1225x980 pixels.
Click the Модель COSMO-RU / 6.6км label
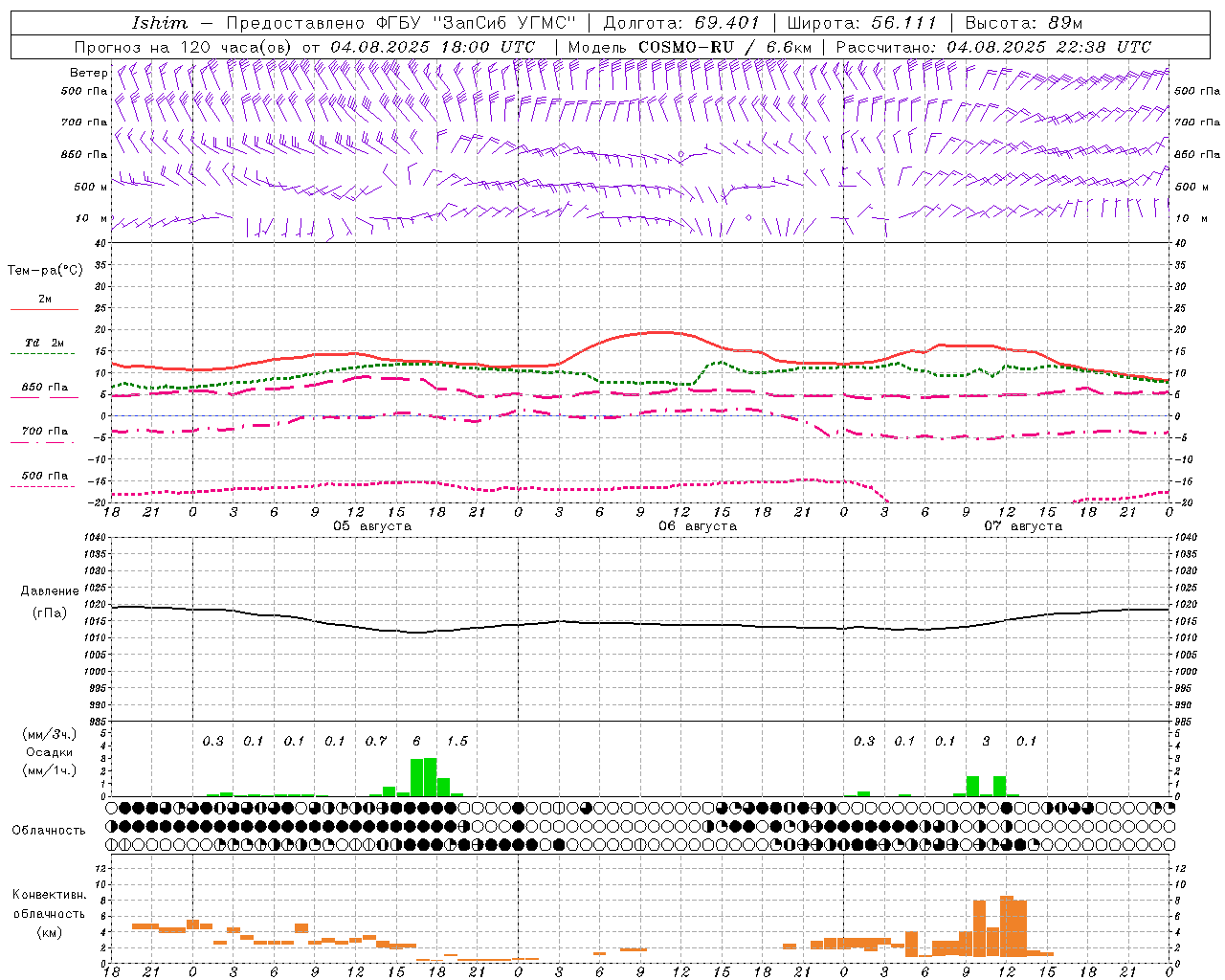click(690, 47)
